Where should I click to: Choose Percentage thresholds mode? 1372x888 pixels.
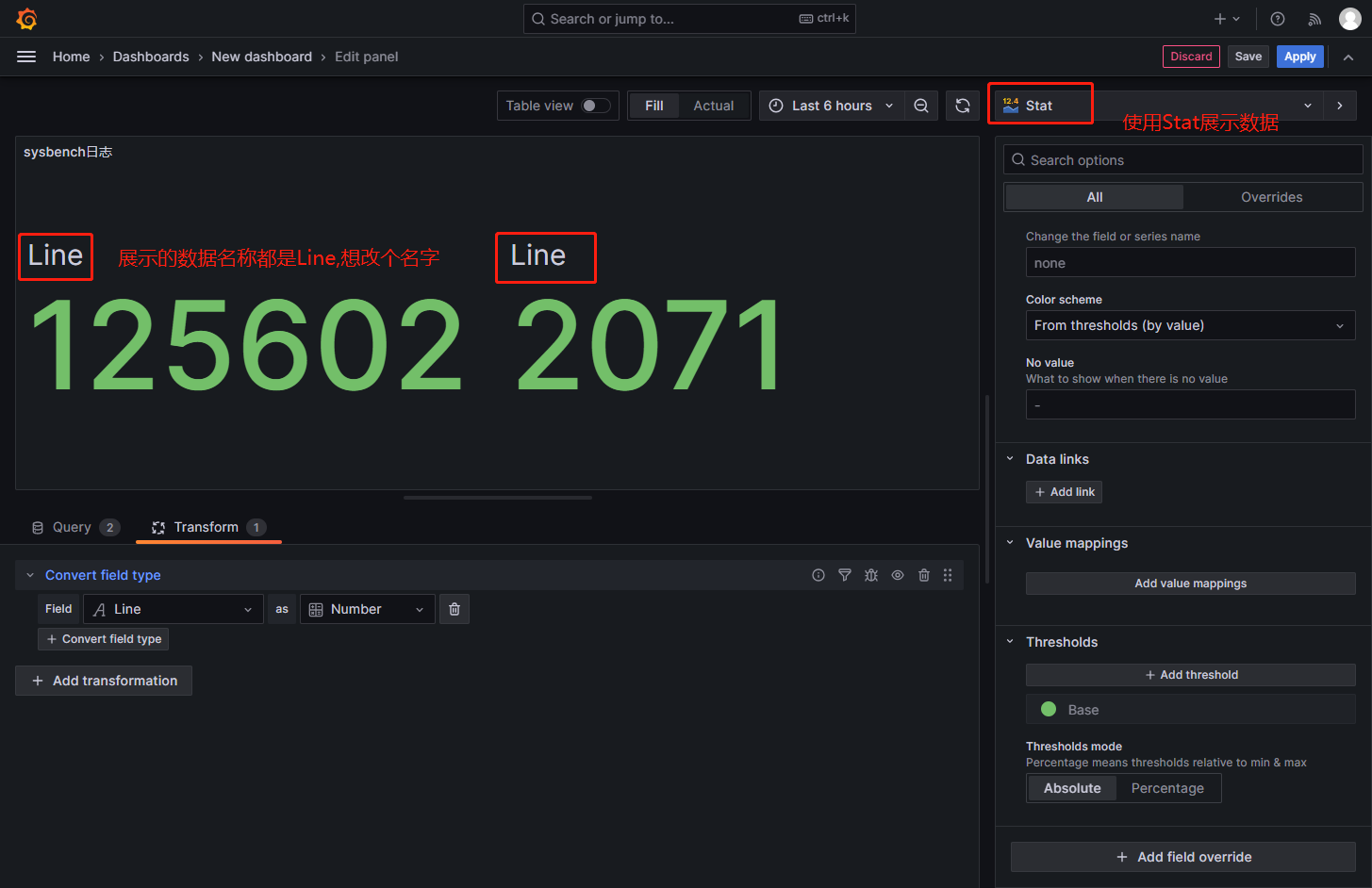(1167, 788)
